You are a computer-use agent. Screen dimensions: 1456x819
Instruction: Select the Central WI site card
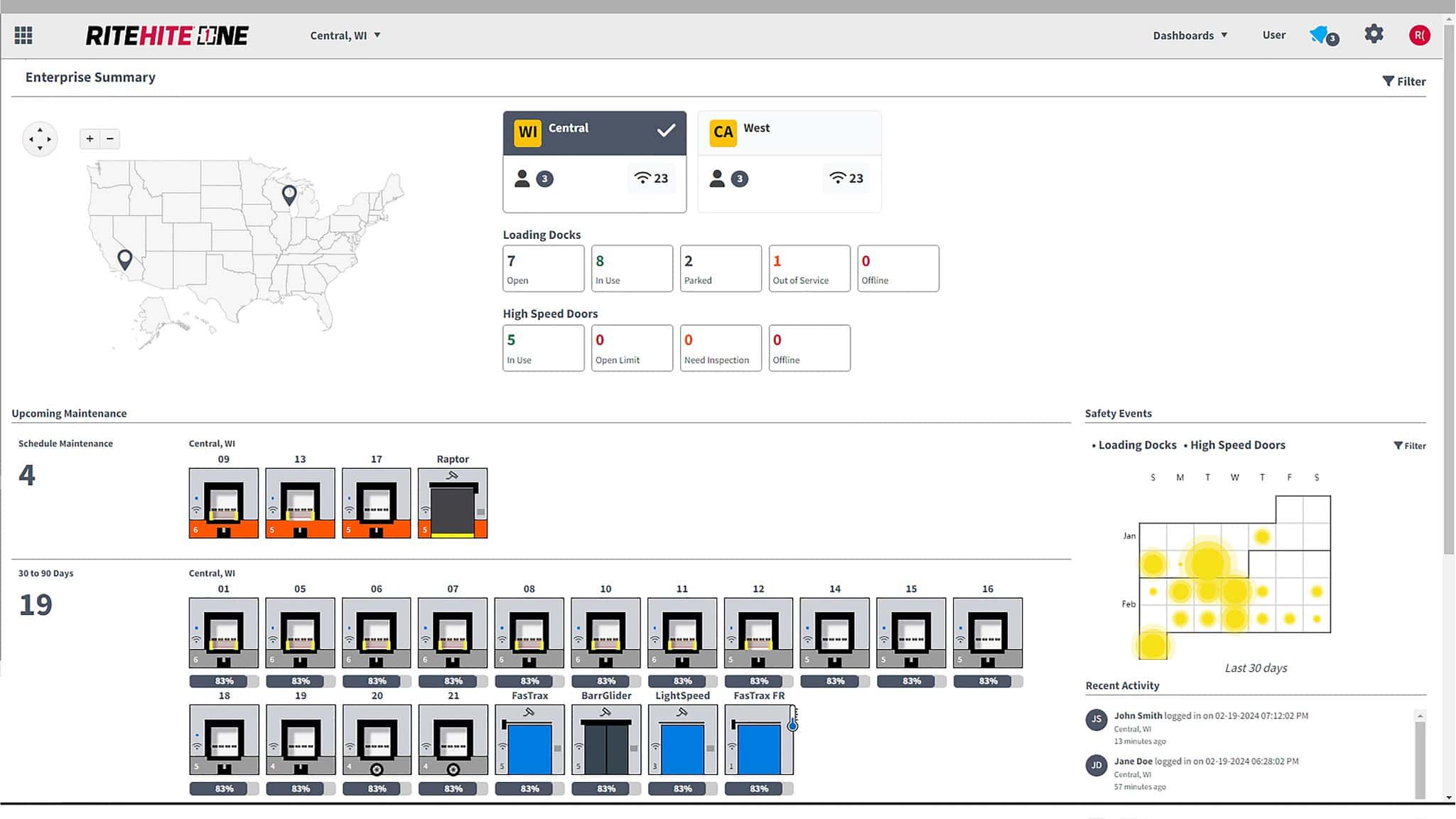594,161
